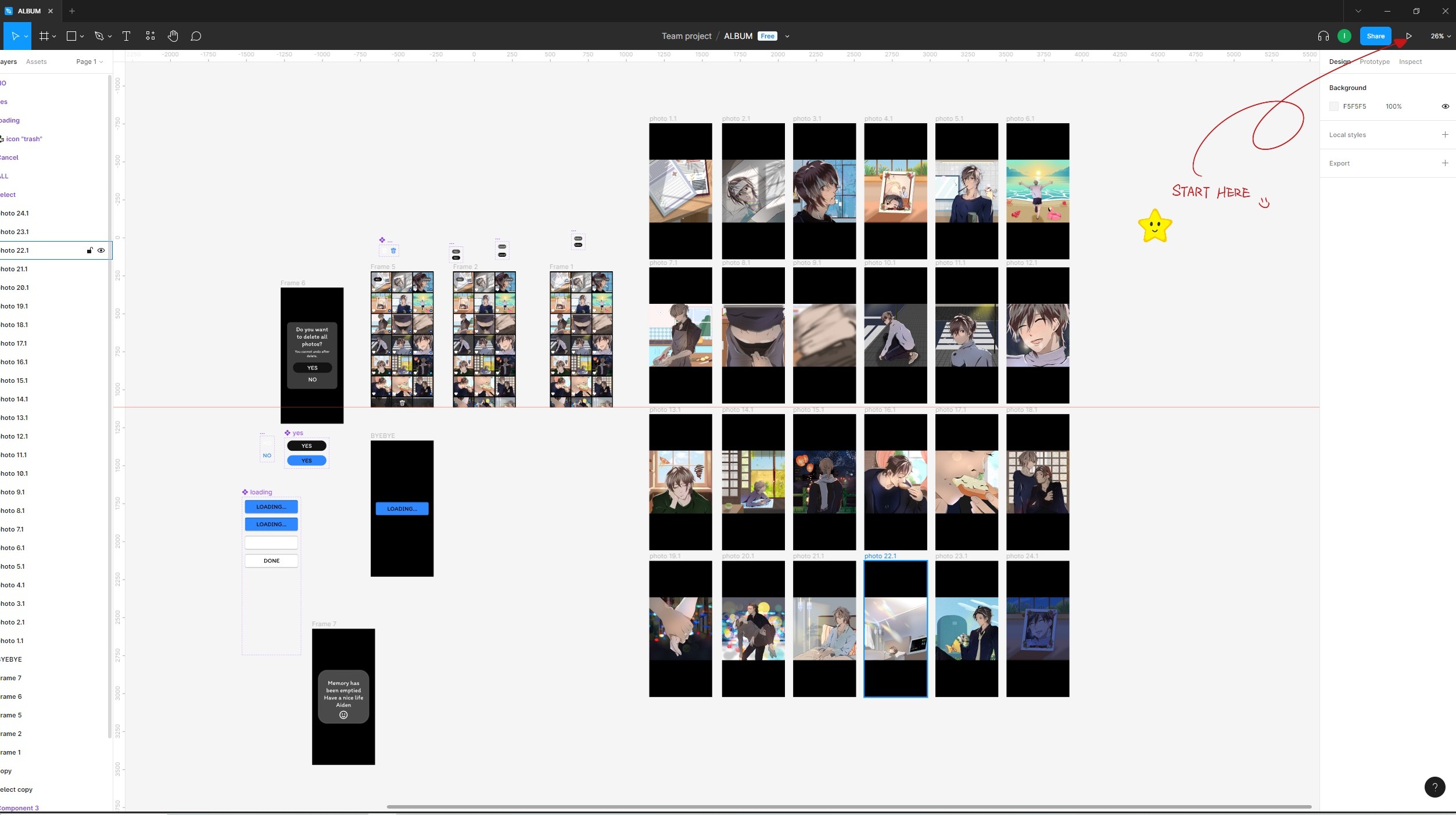The height and width of the screenshot is (815, 1456).
Task: Open the help question mark button
Action: click(x=1435, y=787)
